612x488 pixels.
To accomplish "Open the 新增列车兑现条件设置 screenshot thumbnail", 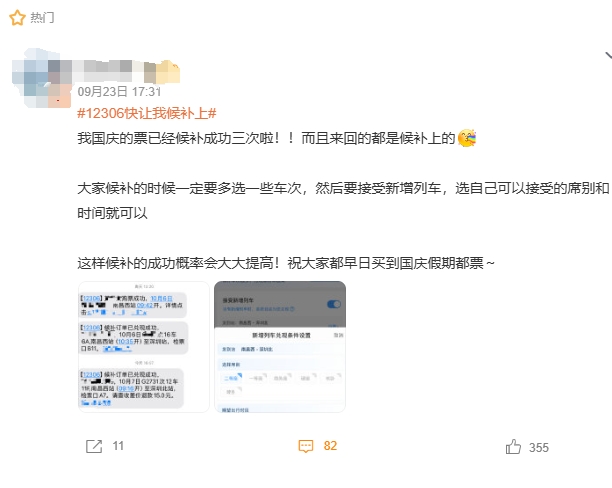I will 280,347.
